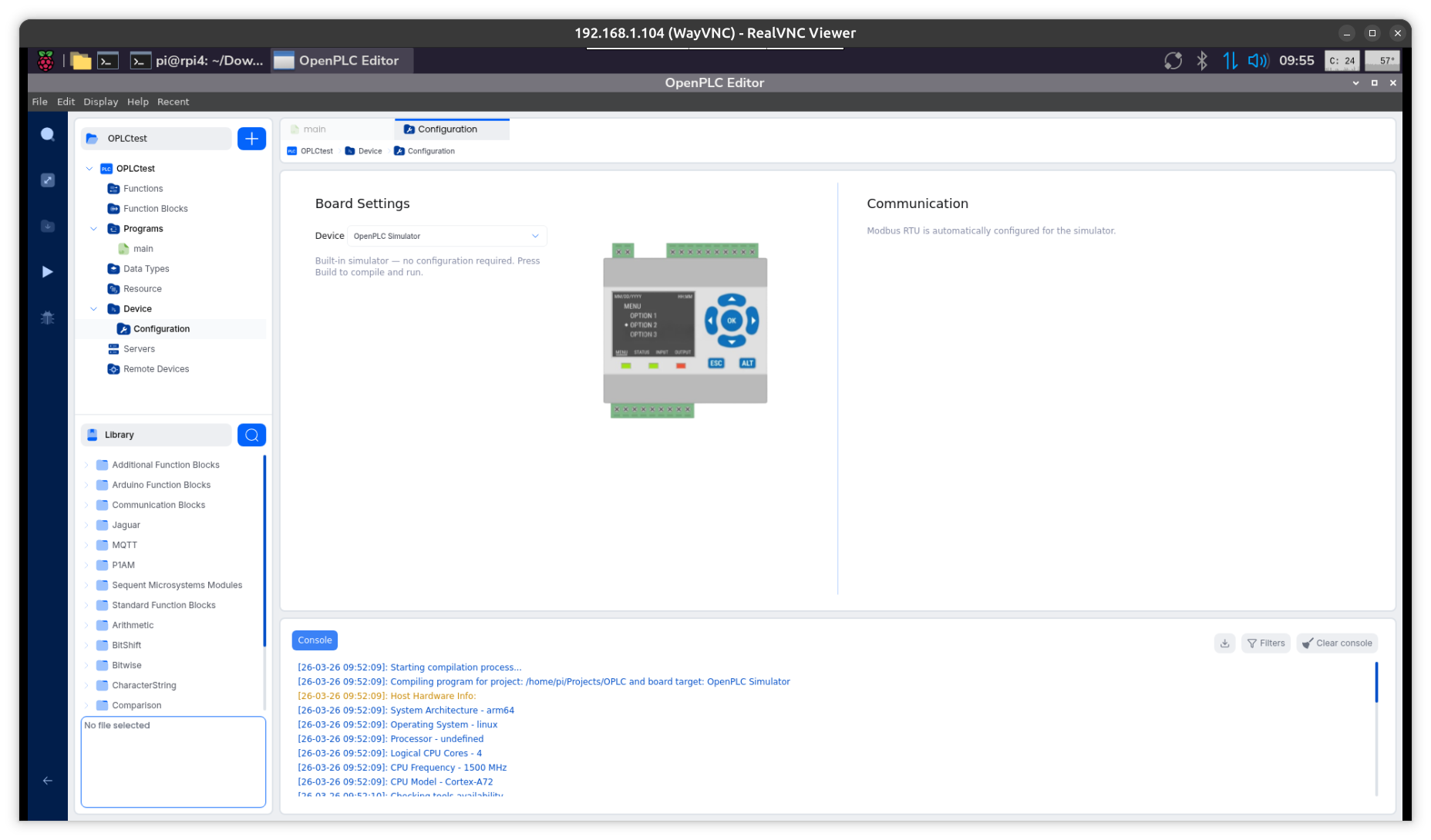Select Remote Devices in project tree
This screenshot has width=1431, height=840.
coord(156,369)
